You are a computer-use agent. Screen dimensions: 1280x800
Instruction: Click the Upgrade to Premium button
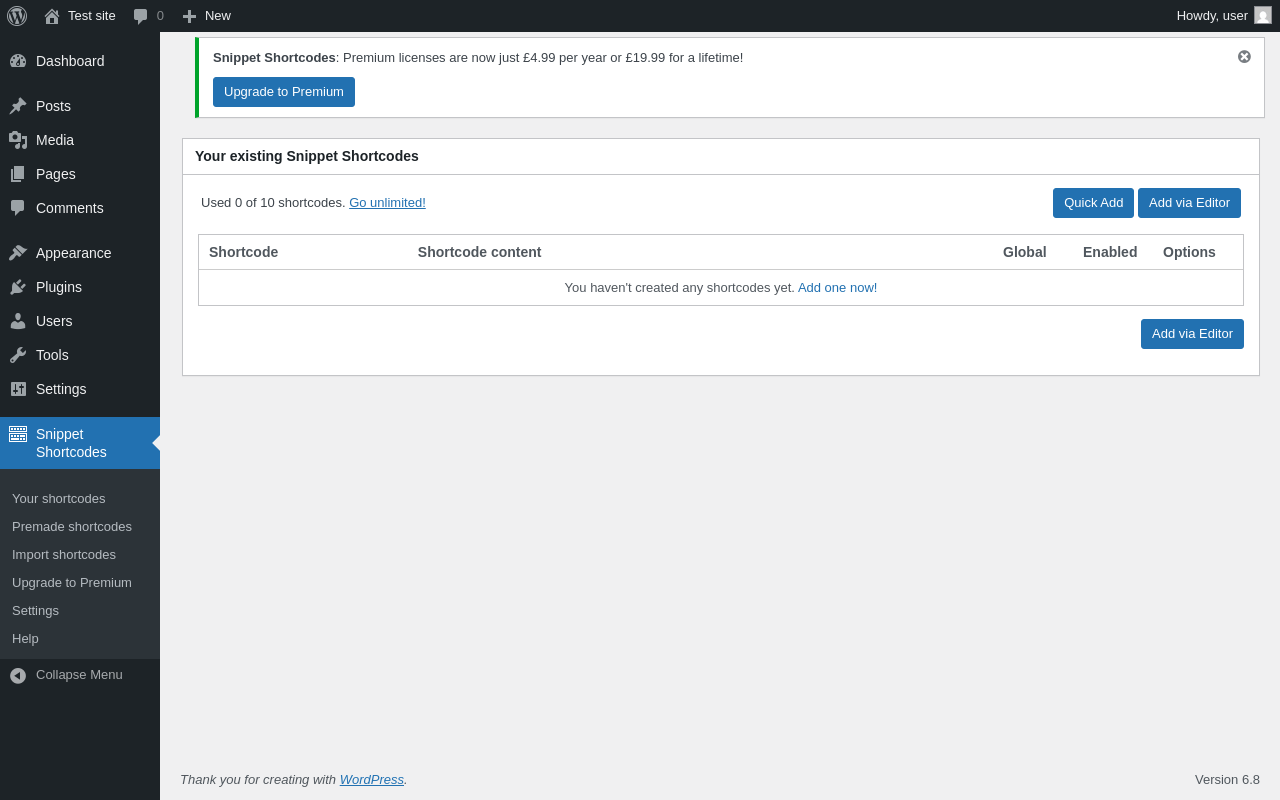pyautogui.click(x=284, y=92)
